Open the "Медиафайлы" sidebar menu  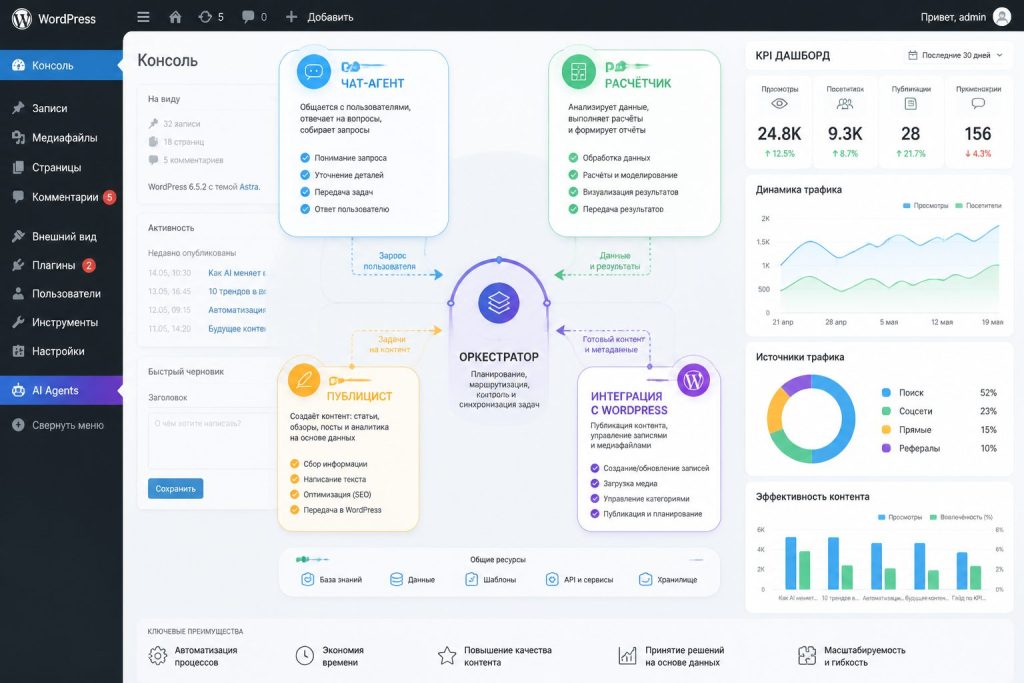coord(61,138)
